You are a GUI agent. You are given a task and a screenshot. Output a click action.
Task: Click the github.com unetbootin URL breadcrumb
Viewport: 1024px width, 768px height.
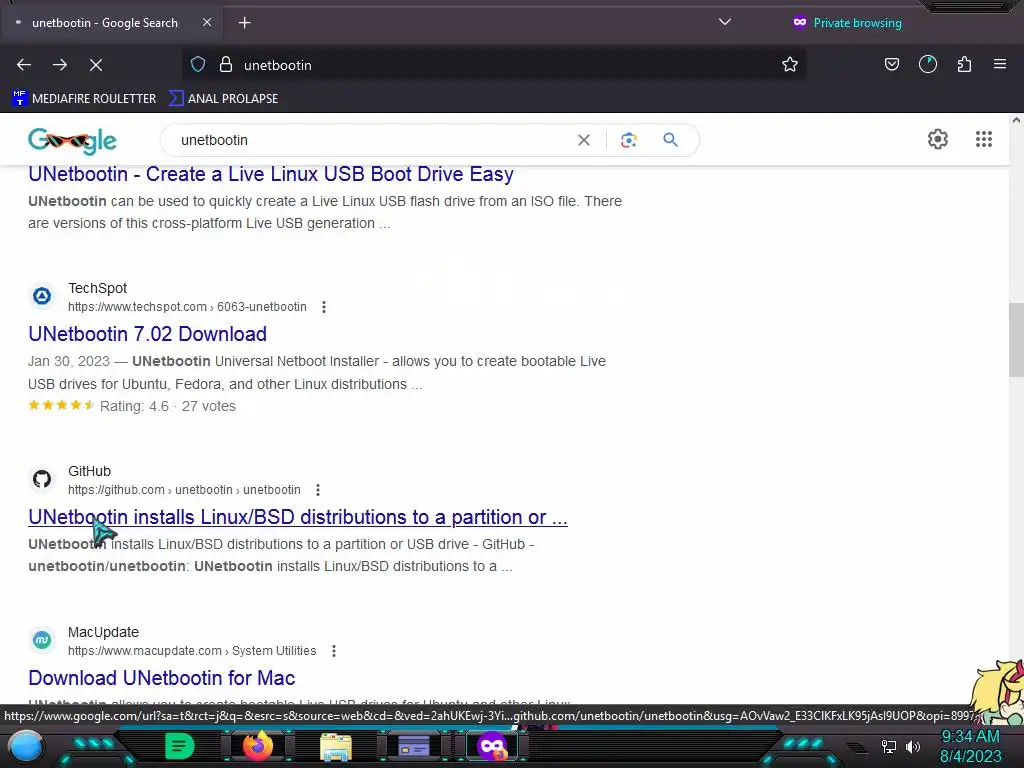click(x=184, y=490)
